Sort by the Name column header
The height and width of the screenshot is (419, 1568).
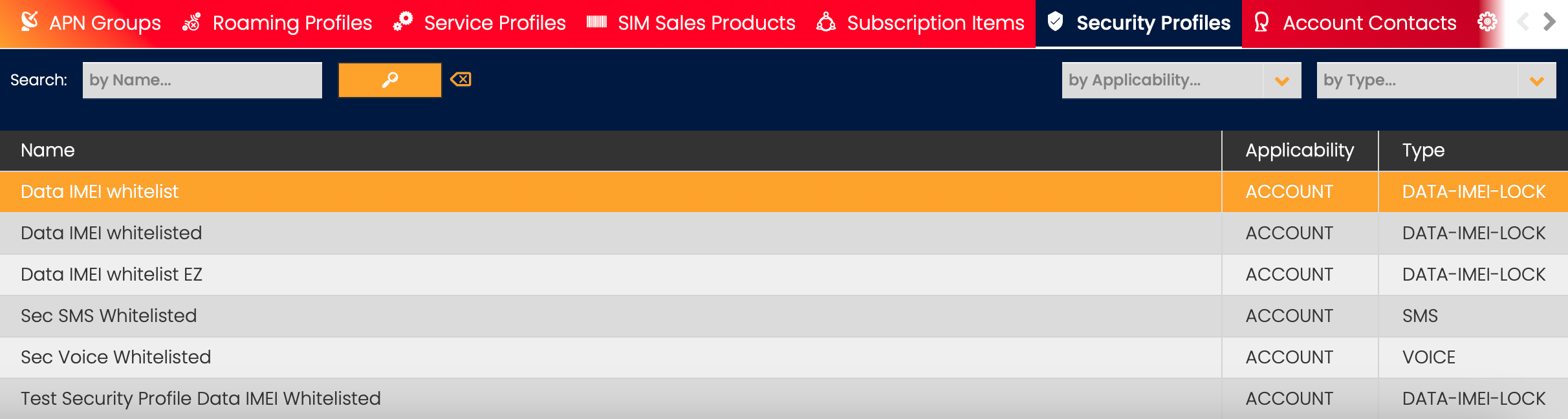(x=48, y=150)
